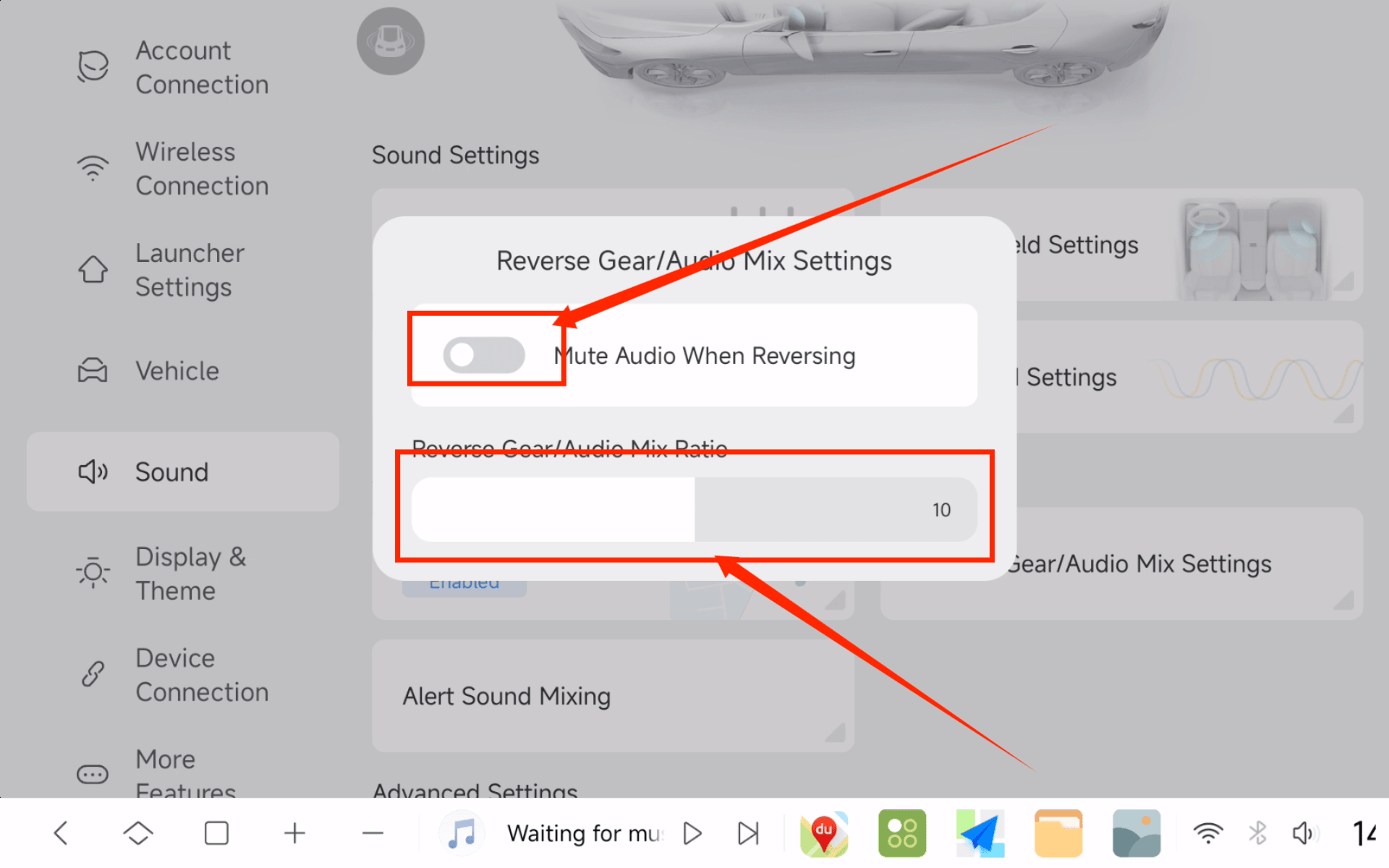Click the plus volume icon
Image resolution: width=1389 pixels, height=868 pixels.
(294, 833)
